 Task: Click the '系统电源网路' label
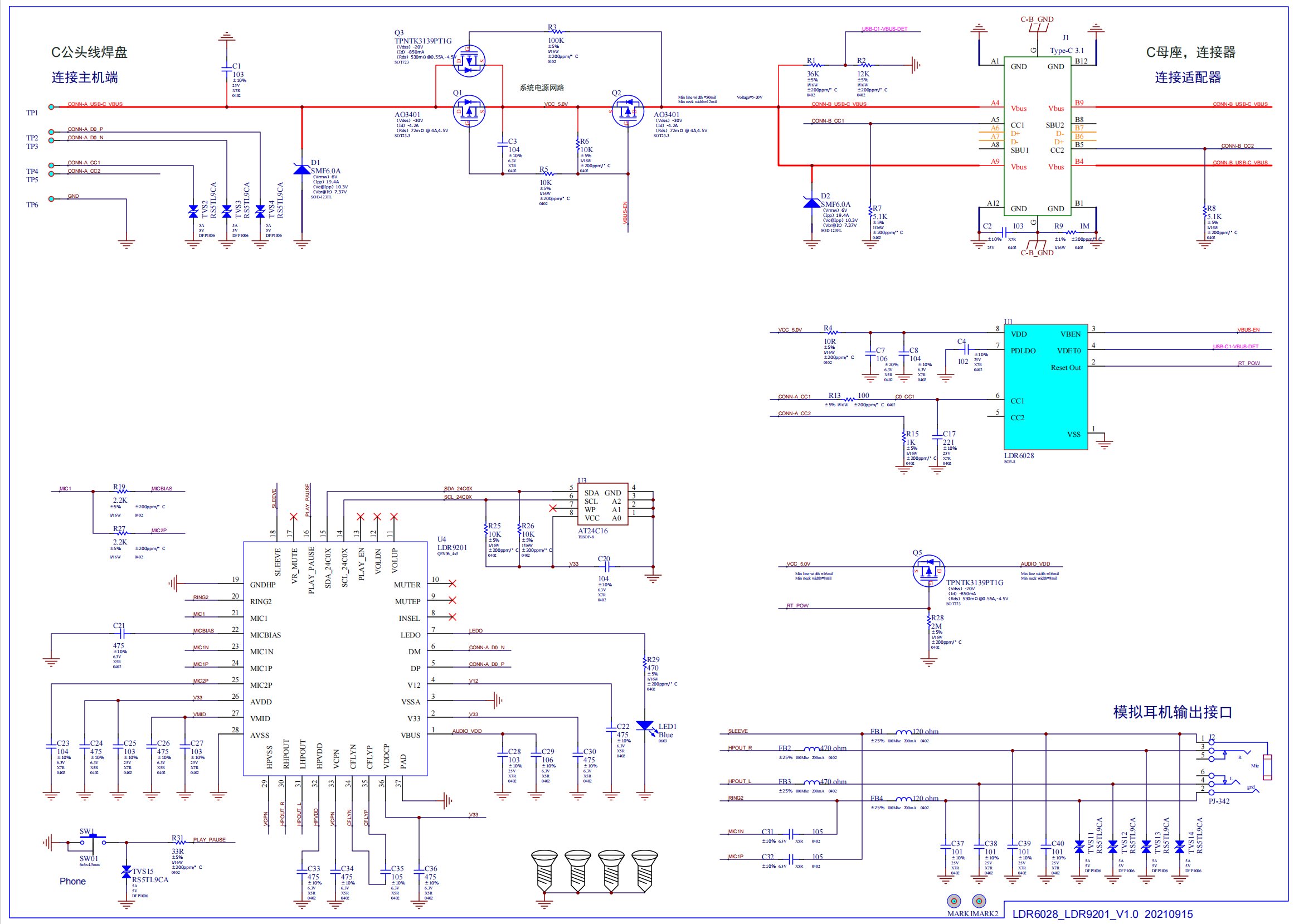coord(542,87)
